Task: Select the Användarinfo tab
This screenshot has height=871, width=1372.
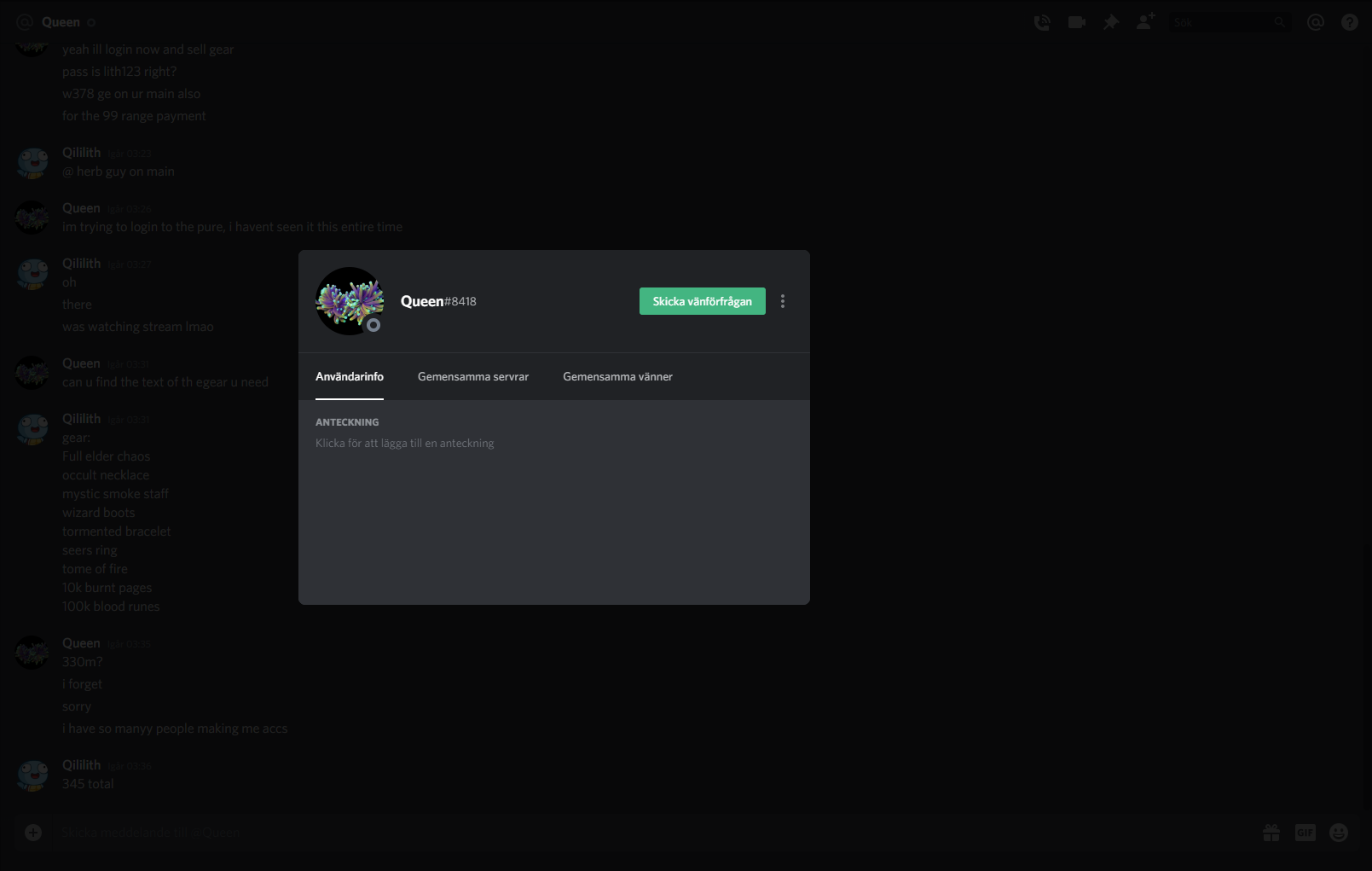Action: pyautogui.click(x=350, y=376)
